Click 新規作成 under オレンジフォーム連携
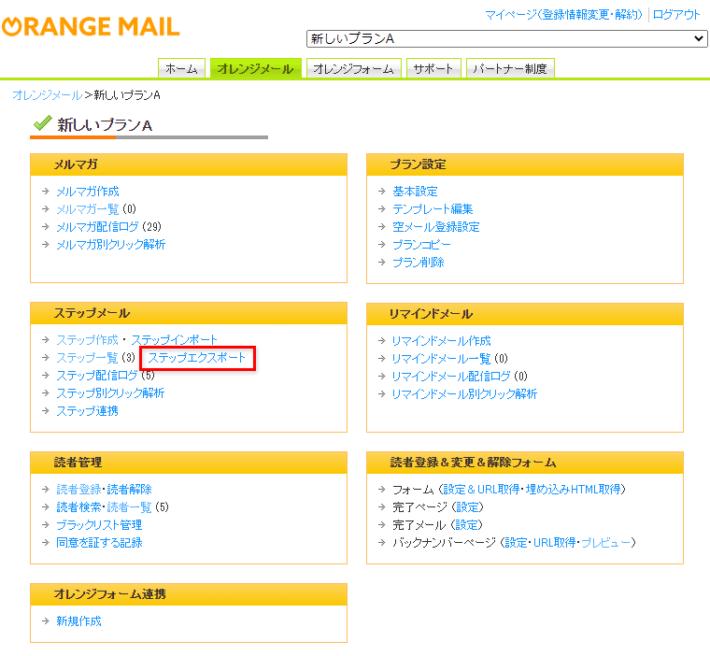This screenshot has height=656, width=710. point(79,621)
